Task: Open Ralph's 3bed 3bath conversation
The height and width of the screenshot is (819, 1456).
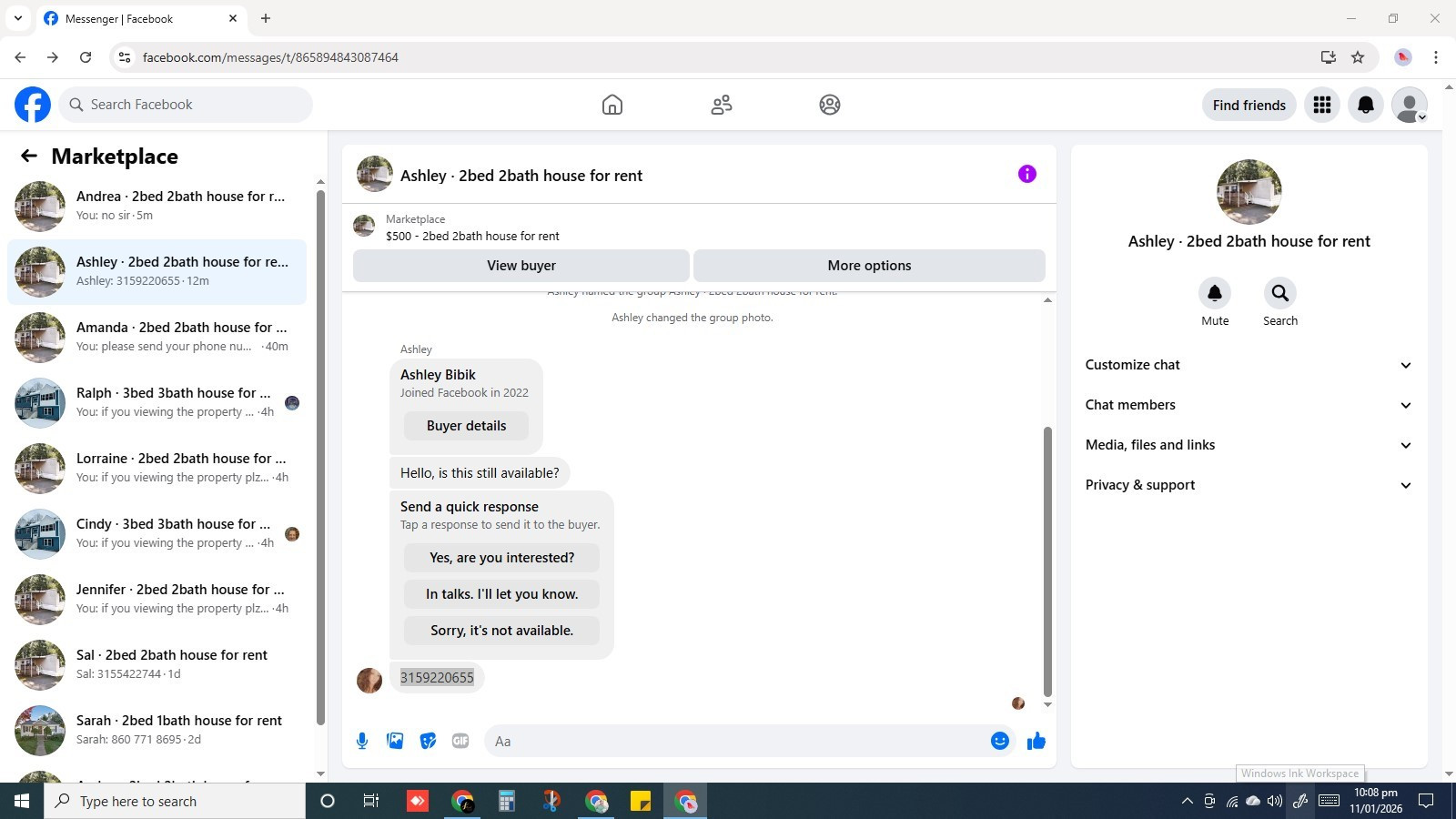Action: tap(157, 403)
